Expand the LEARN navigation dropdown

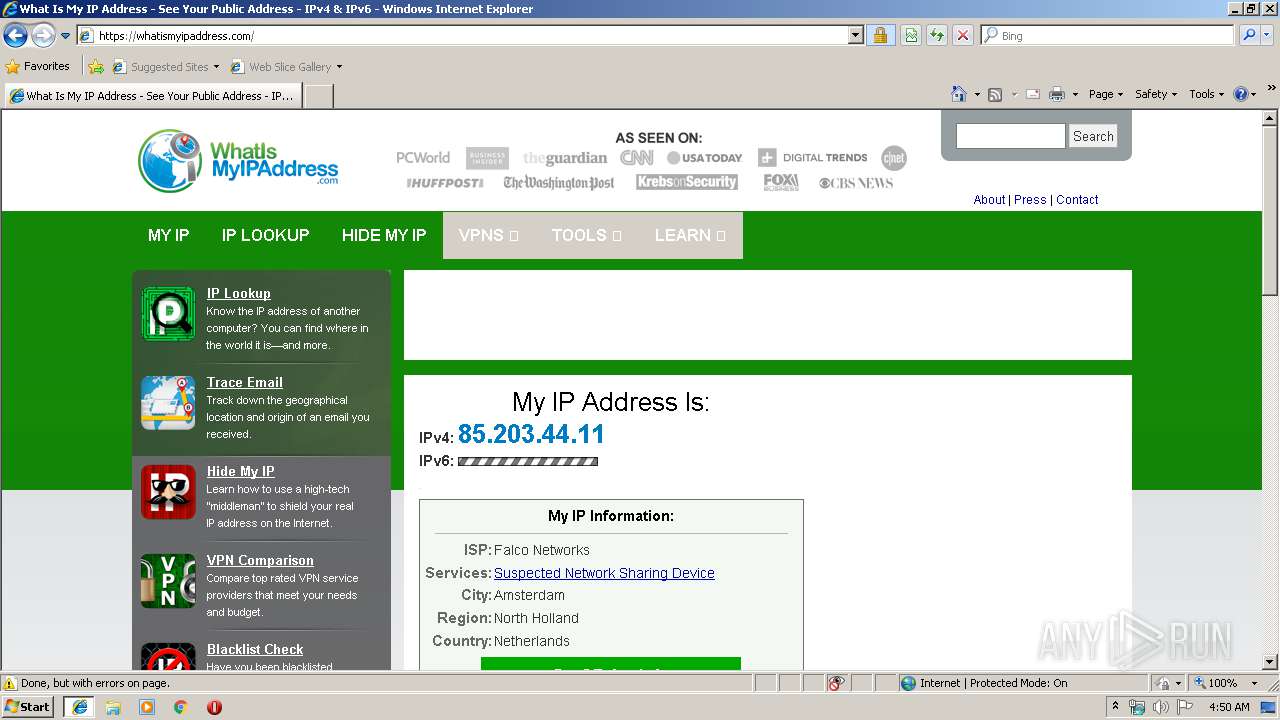[x=690, y=235]
